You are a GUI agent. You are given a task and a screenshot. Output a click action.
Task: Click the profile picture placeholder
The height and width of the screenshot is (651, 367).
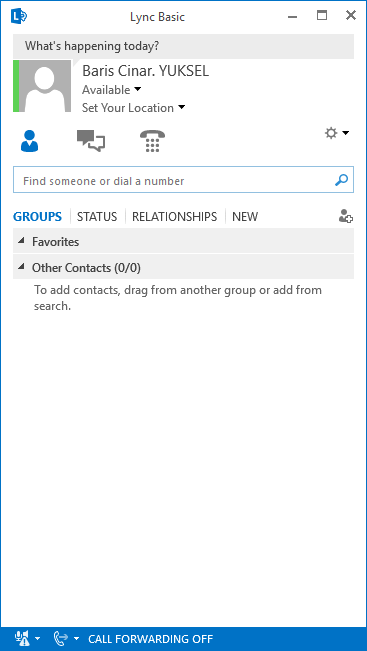(x=45, y=86)
